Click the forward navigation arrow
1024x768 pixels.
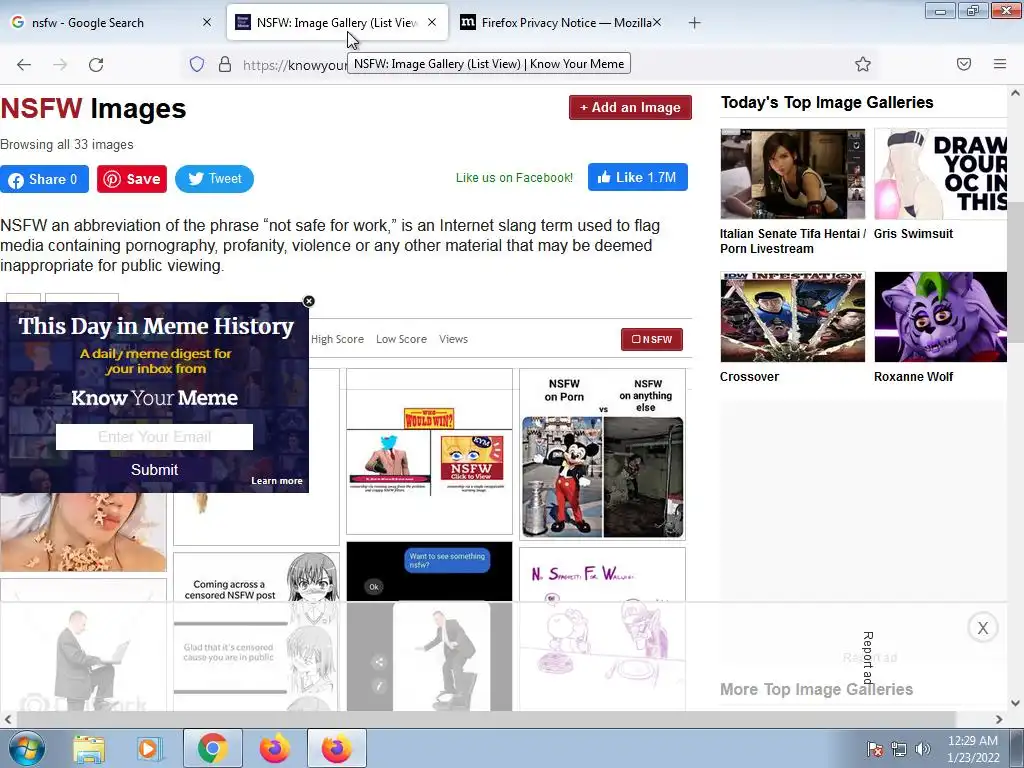(60, 64)
